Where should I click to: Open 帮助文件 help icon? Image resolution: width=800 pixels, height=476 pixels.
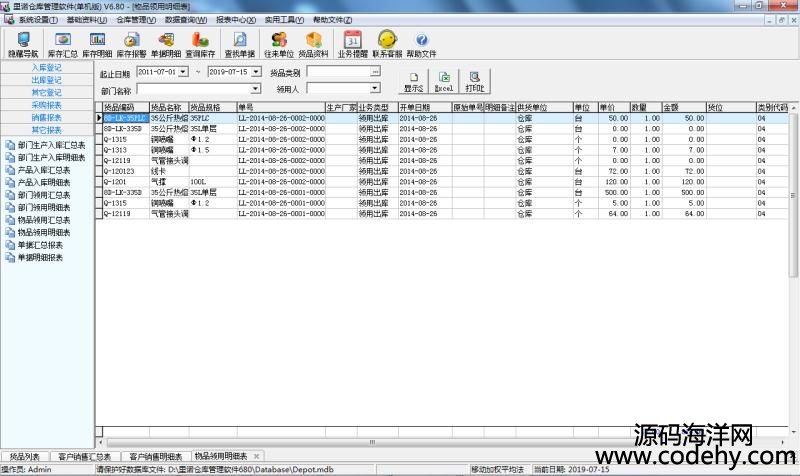(421, 44)
